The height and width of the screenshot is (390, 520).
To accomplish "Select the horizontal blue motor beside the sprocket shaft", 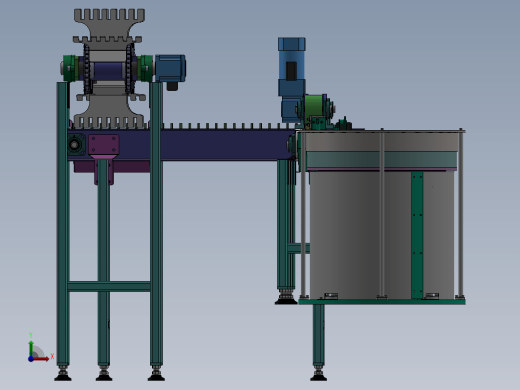I will [170, 69].
